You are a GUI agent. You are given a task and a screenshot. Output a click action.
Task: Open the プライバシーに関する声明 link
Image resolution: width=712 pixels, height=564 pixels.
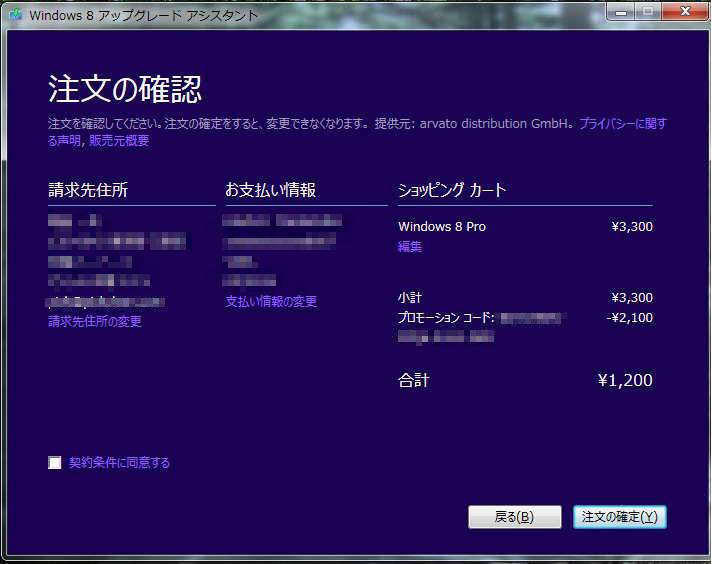(623, 124)
